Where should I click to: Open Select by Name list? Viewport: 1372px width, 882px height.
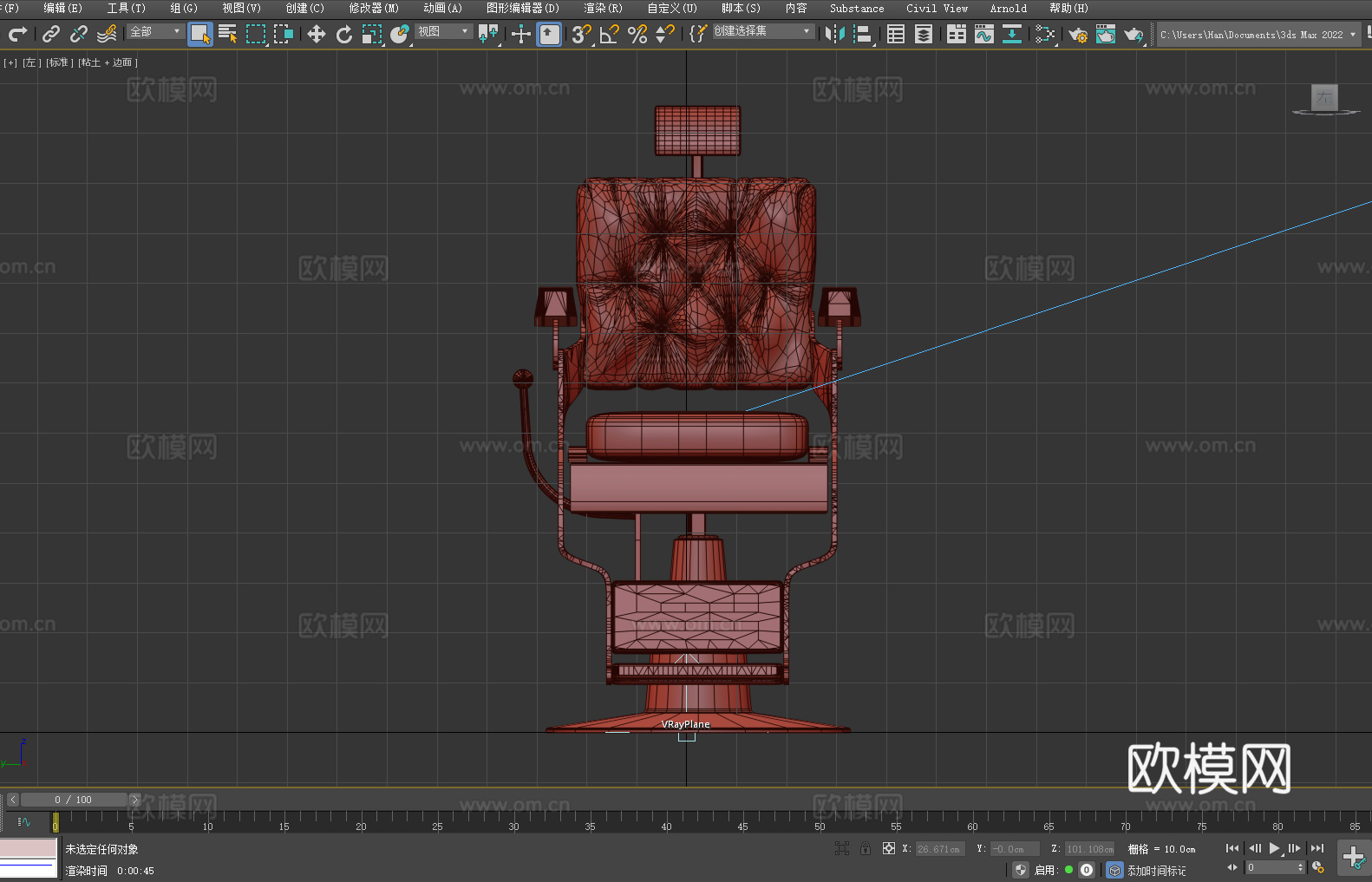point(228,34)
